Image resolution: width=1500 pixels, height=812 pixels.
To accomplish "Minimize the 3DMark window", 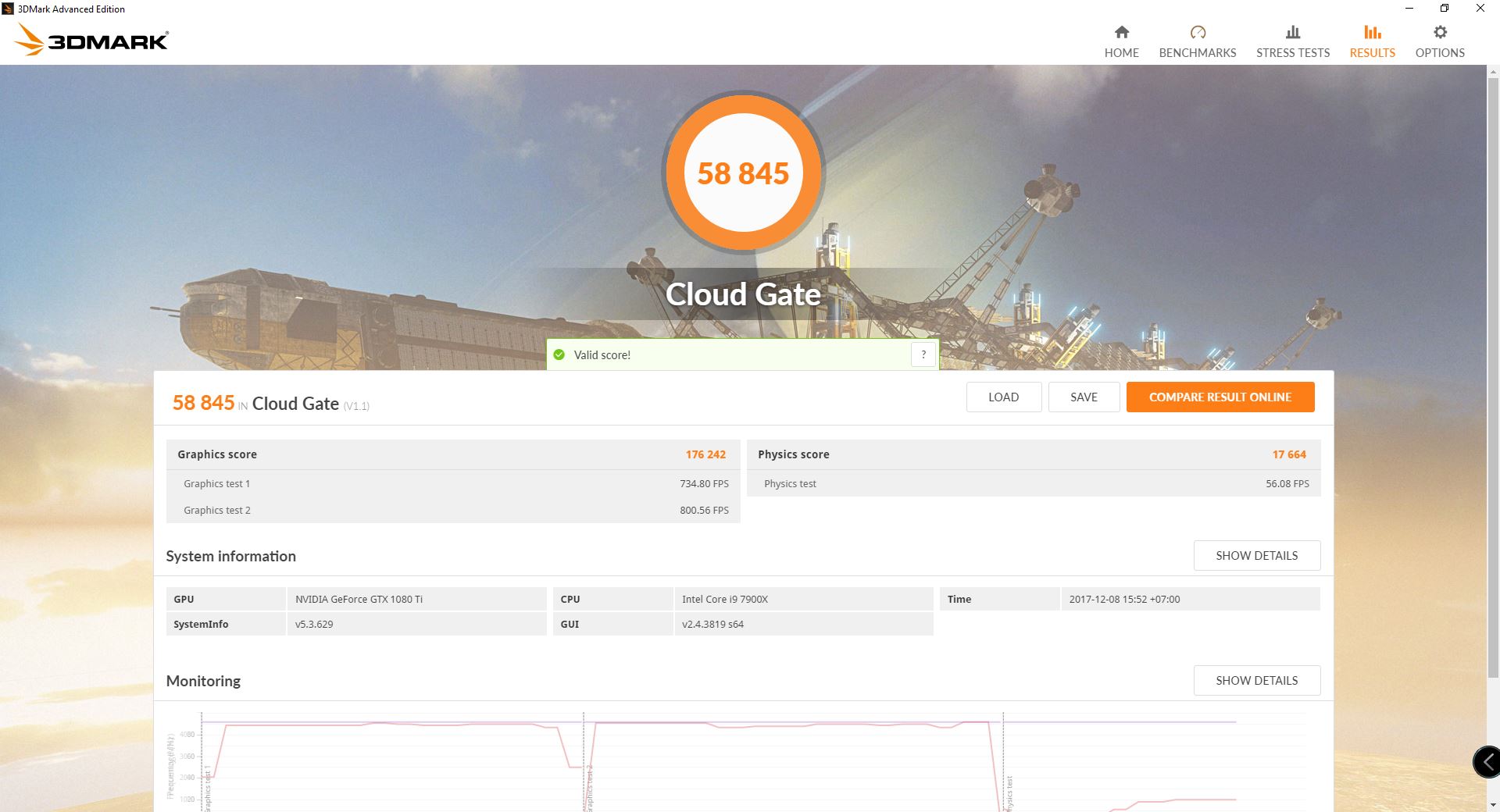I will (1409, 9).
